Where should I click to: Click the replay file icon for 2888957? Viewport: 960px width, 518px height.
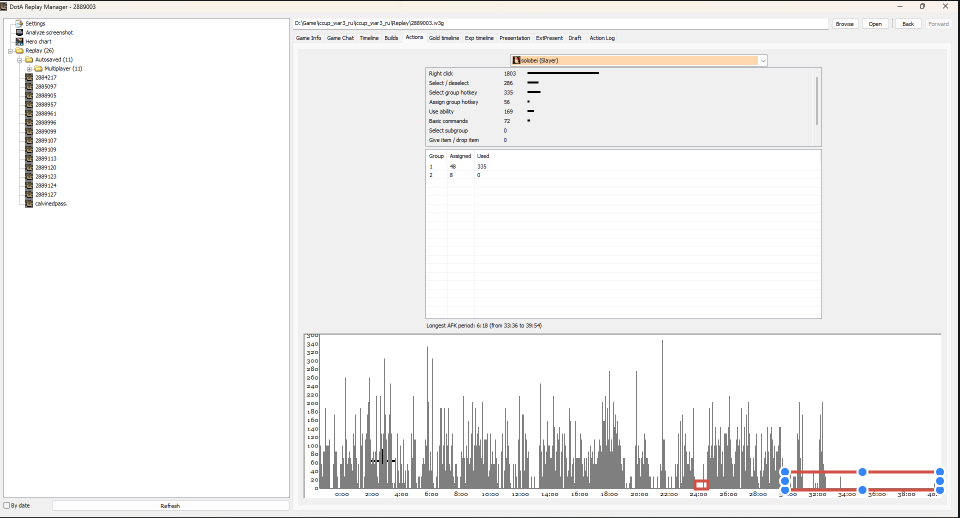pos(29,105)
